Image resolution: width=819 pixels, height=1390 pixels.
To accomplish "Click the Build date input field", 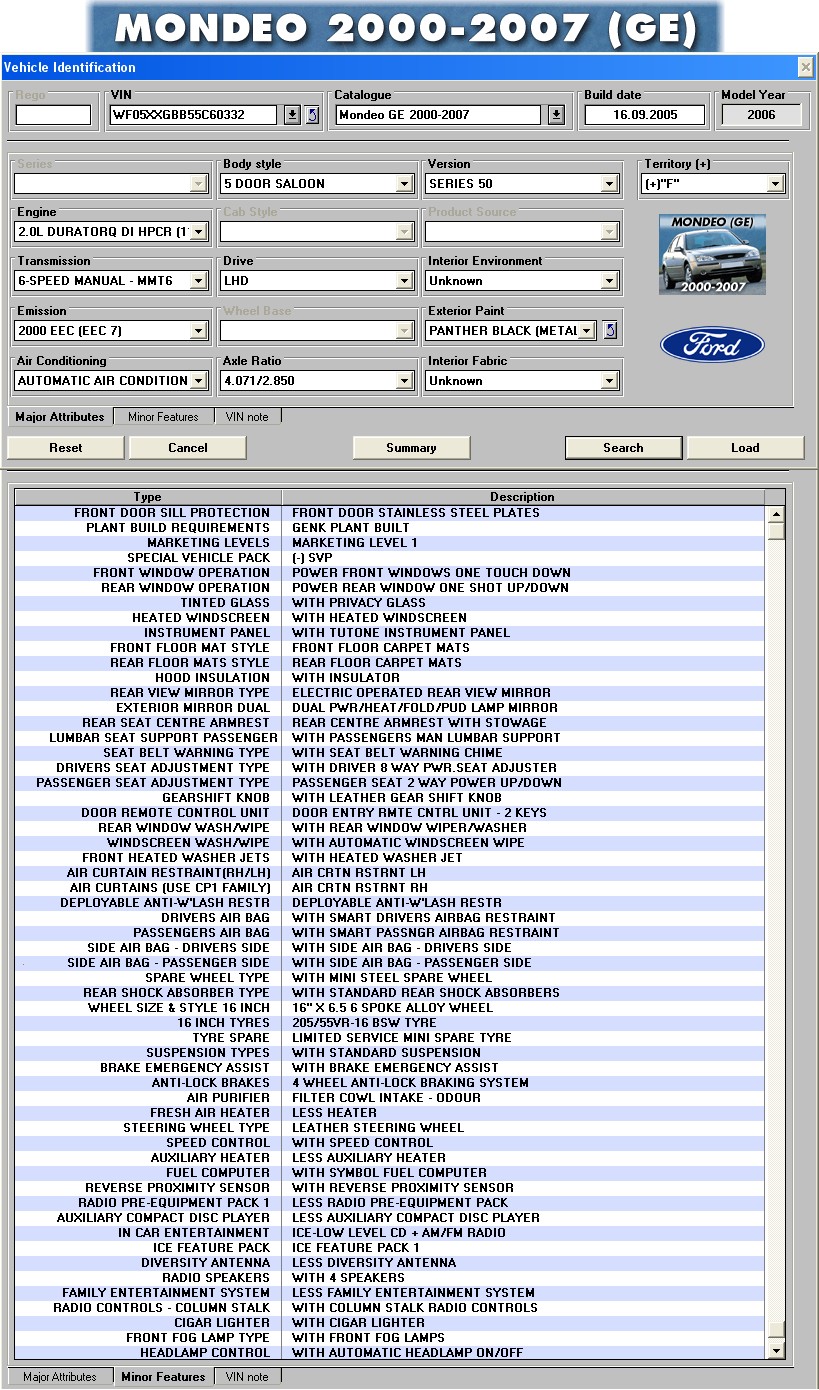I will [x=645, y=115].
